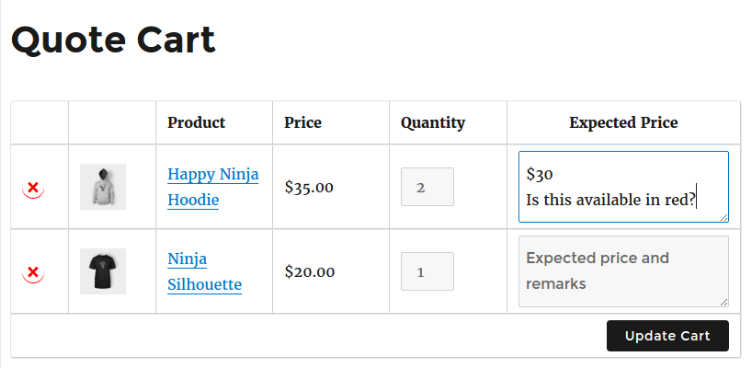751x368 pixels.
Task: Focus the empty Expected price and remarks box
Action: click(x=624, y=271)
